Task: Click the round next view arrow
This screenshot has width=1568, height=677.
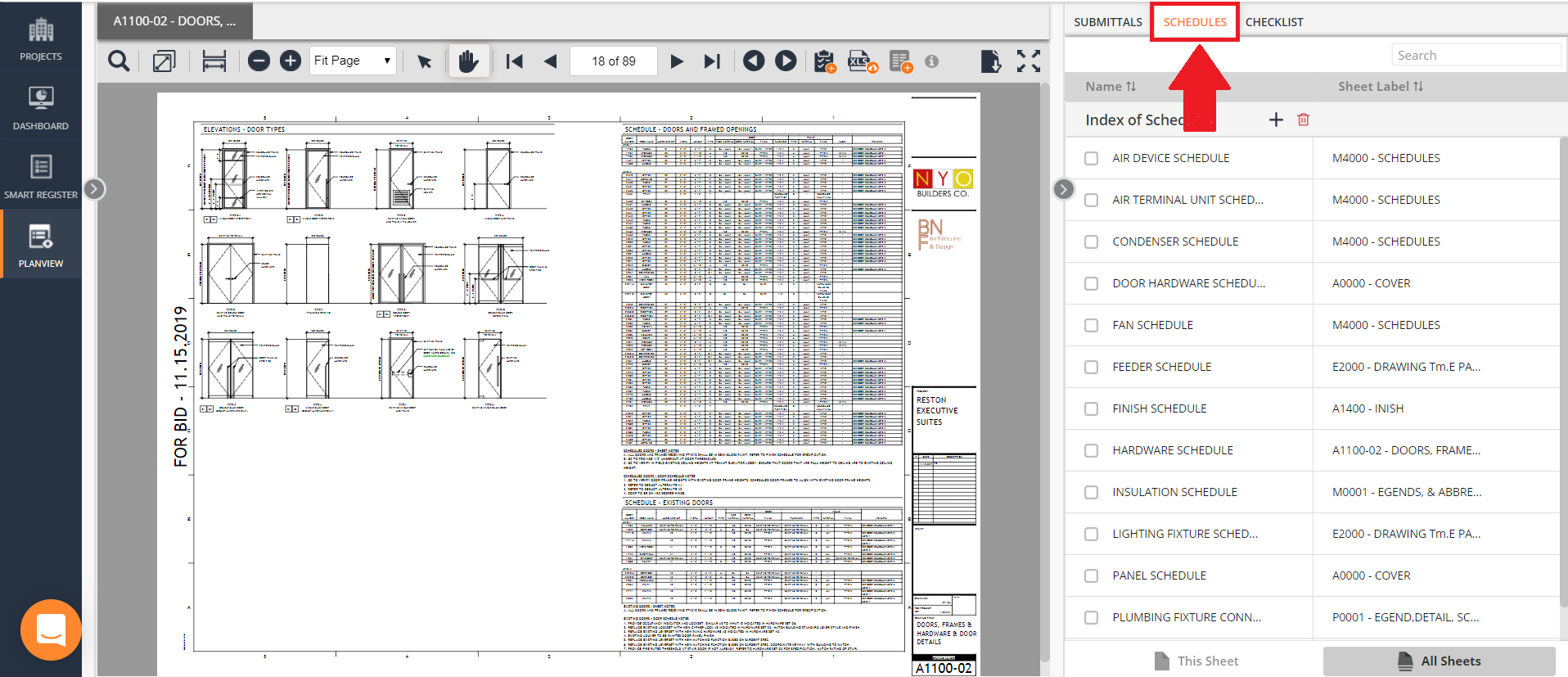Action: pos(786,61)
